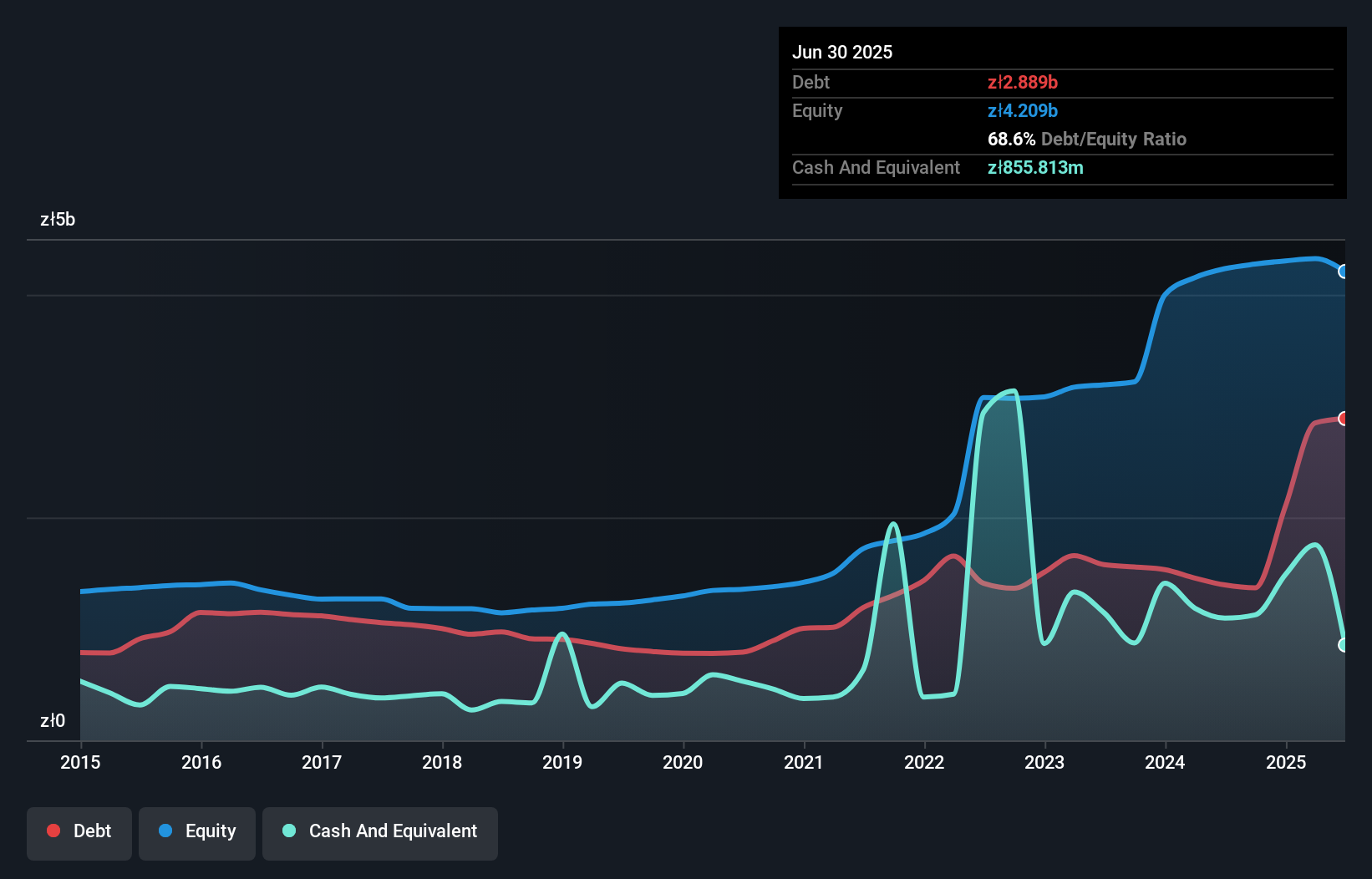Toggle the Equity series in the legend
1372x879 pixels.
click(x=196, y=831)
